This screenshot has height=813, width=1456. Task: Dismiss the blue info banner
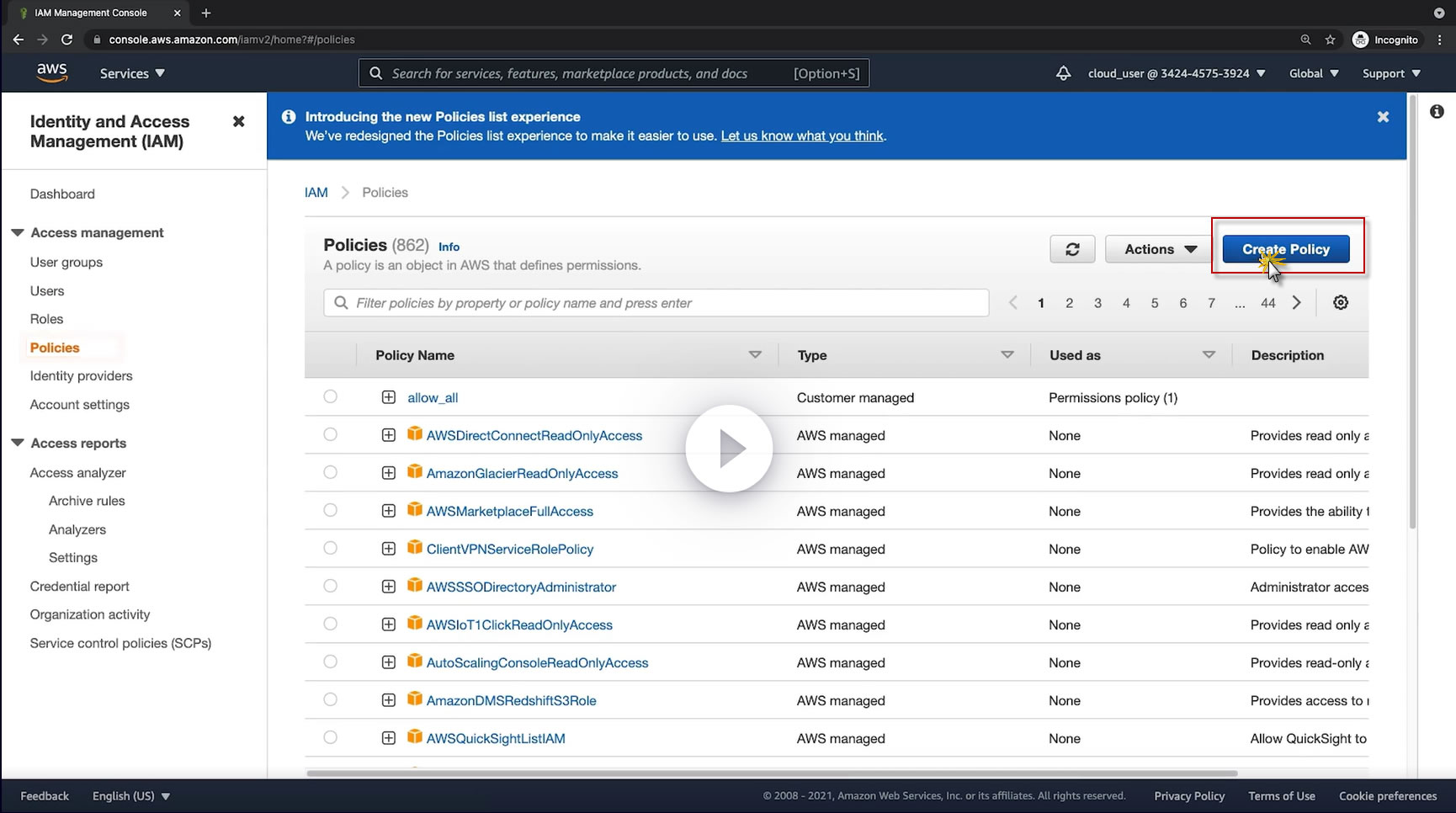pyautogui.click(x=1382, y=117)
